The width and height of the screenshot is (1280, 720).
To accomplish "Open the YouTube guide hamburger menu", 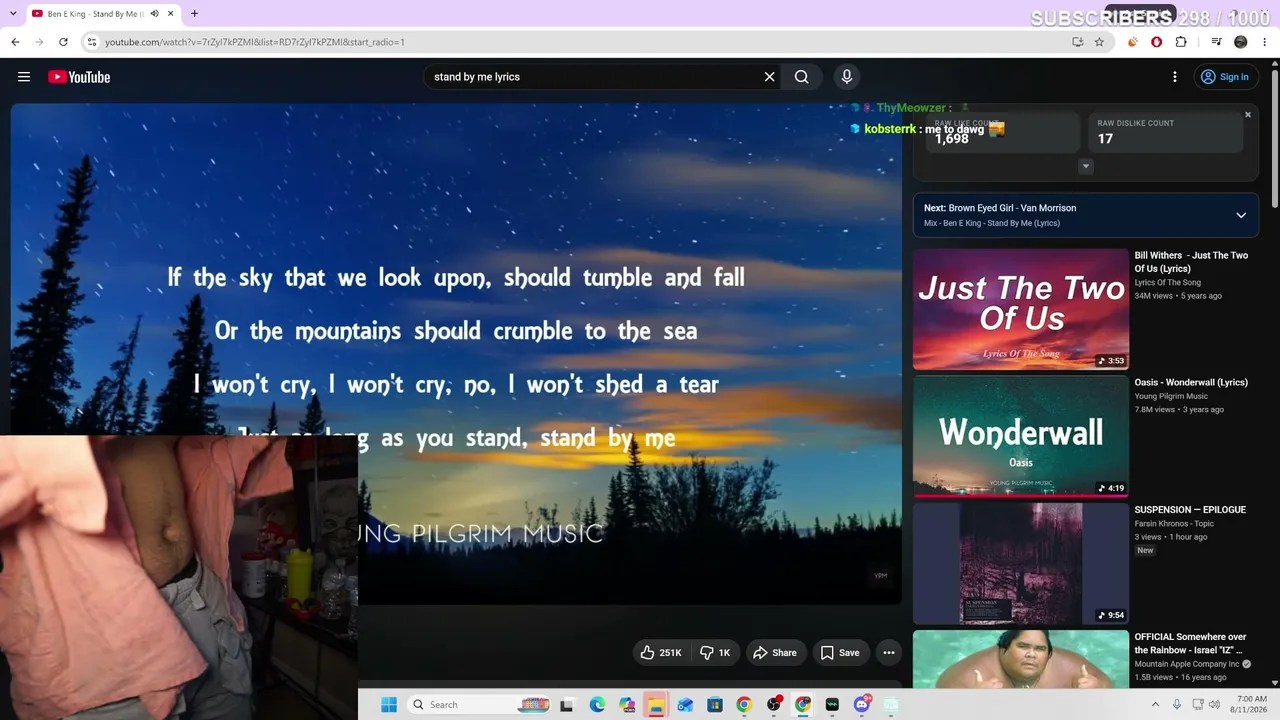I will pyautogui.click(x=24, y=77).
